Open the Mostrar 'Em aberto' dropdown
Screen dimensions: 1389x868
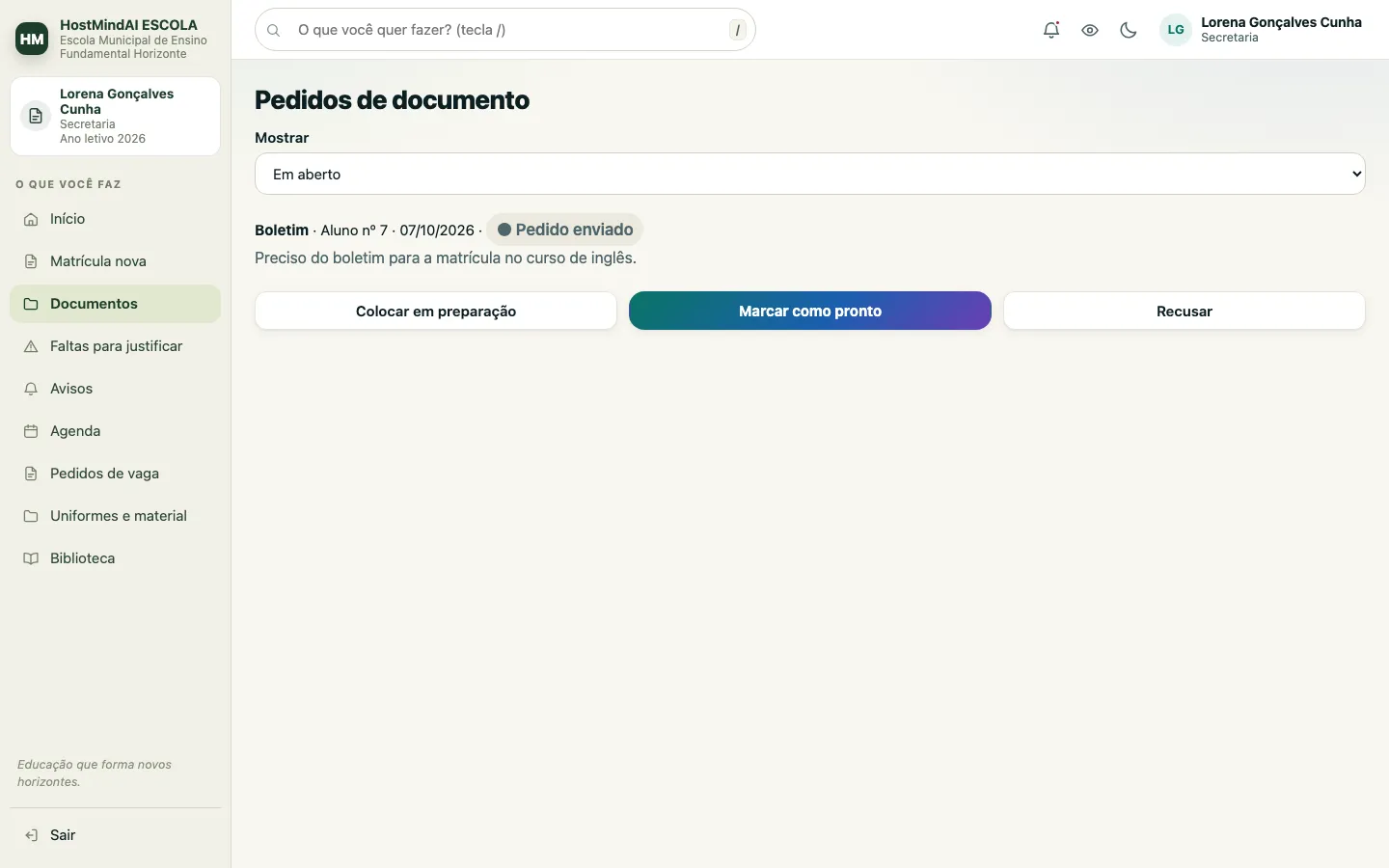pyautogui.click(x=810, y=174)
